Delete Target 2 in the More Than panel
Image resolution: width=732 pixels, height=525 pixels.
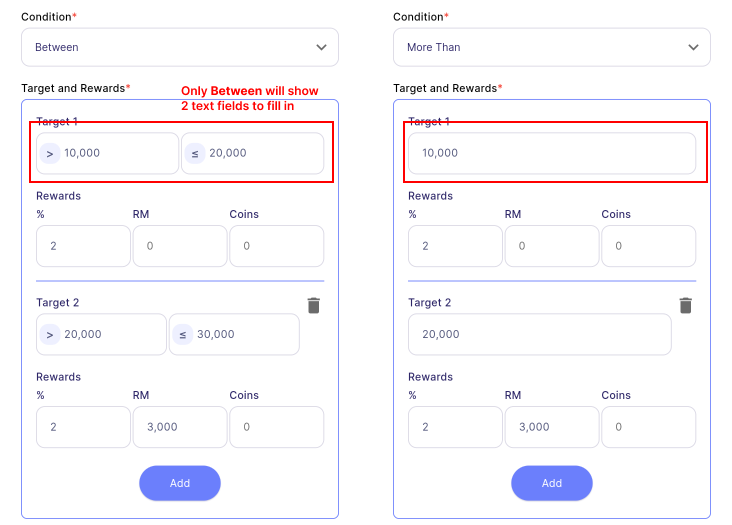[685, 306]
